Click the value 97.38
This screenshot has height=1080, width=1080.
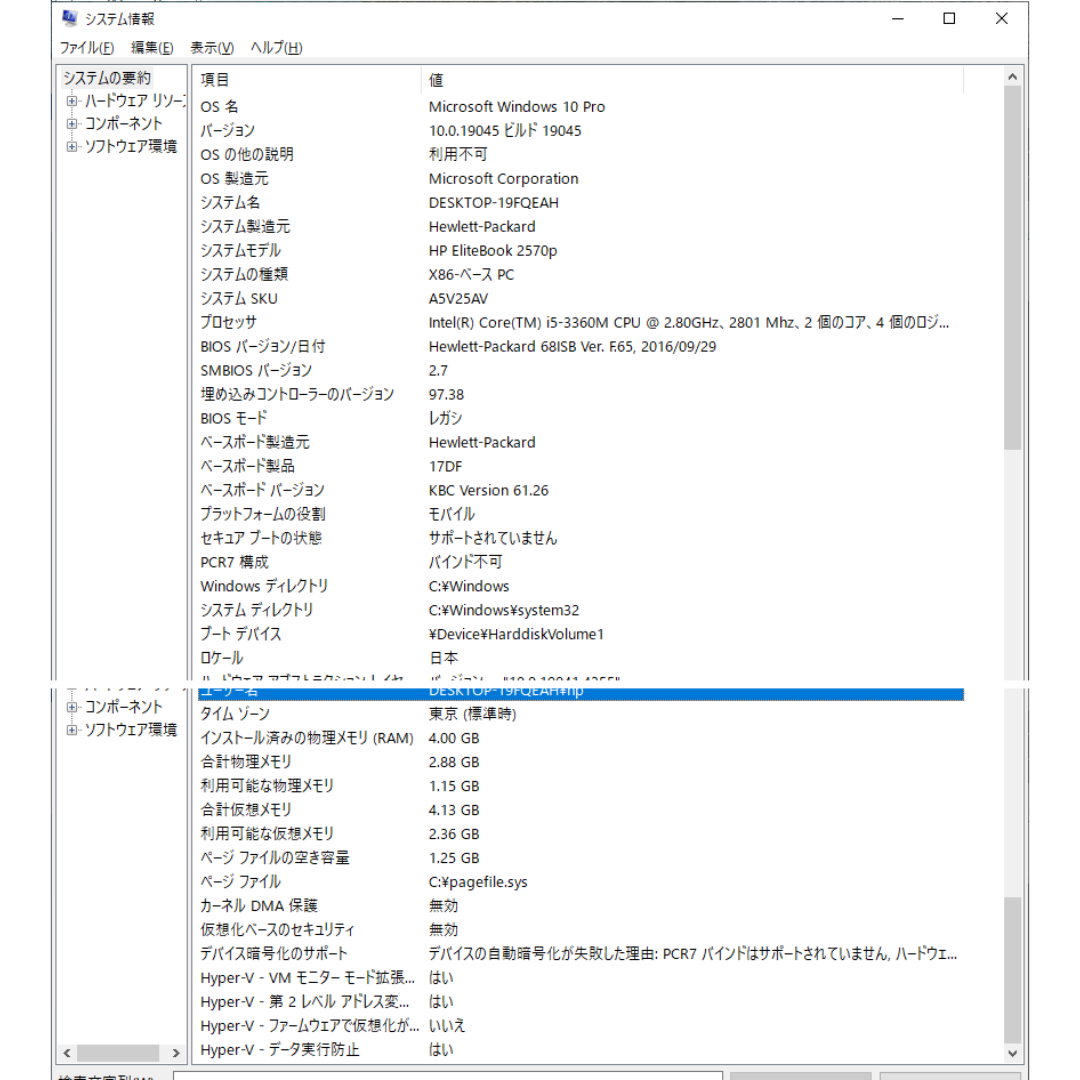(x=446, y=395)
